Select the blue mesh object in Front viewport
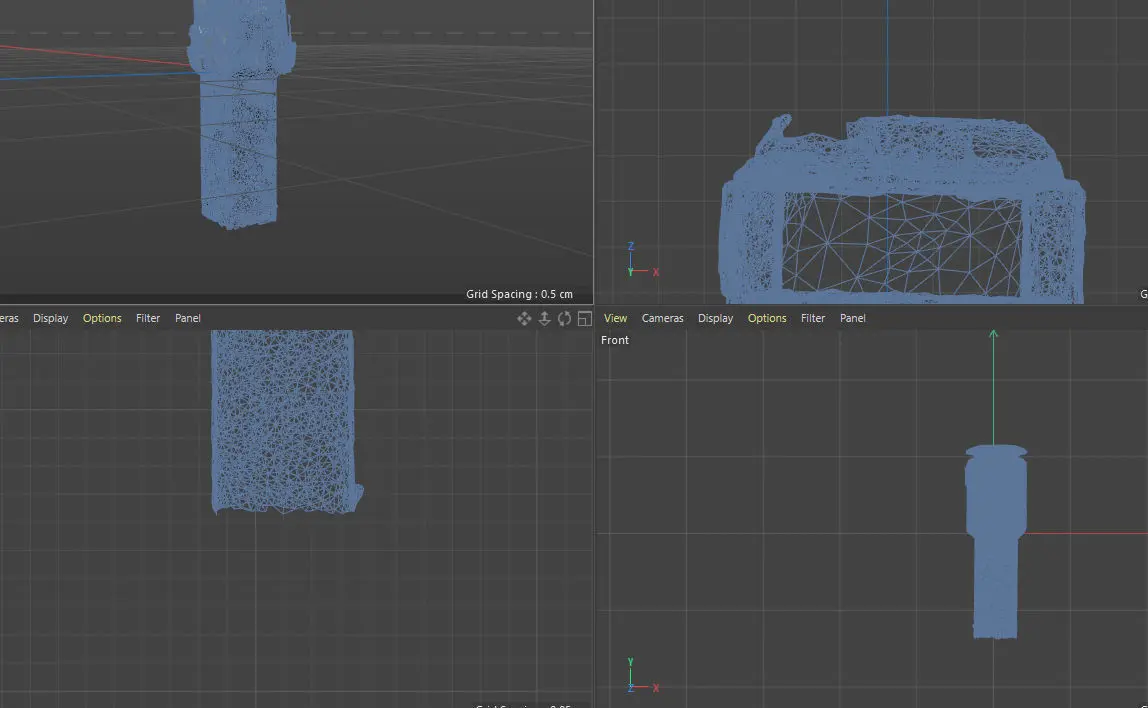The width and height of the screenshot is (1148, 708). point(995,542)
